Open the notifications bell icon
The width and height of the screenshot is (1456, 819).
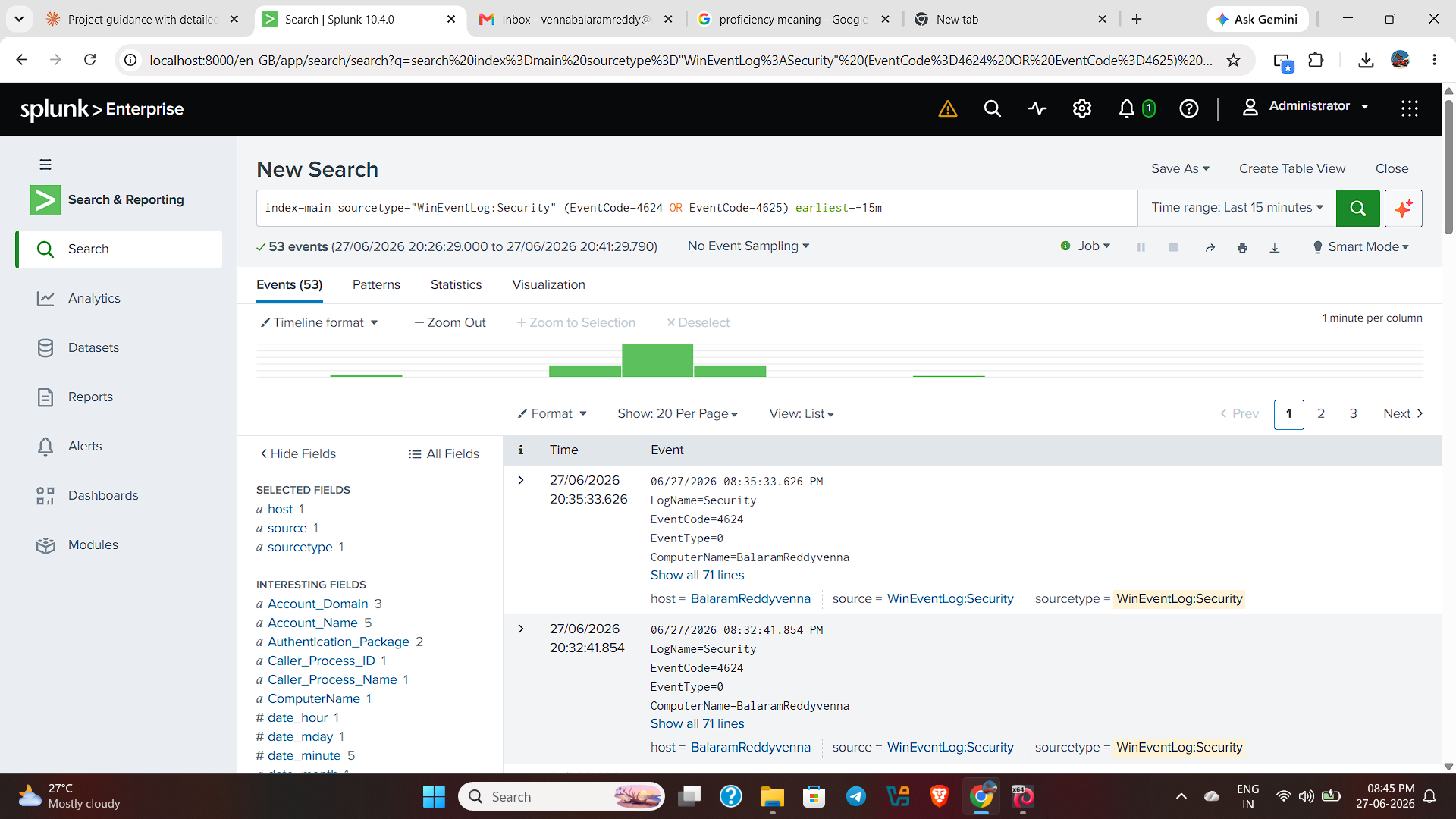point(1127,109)
